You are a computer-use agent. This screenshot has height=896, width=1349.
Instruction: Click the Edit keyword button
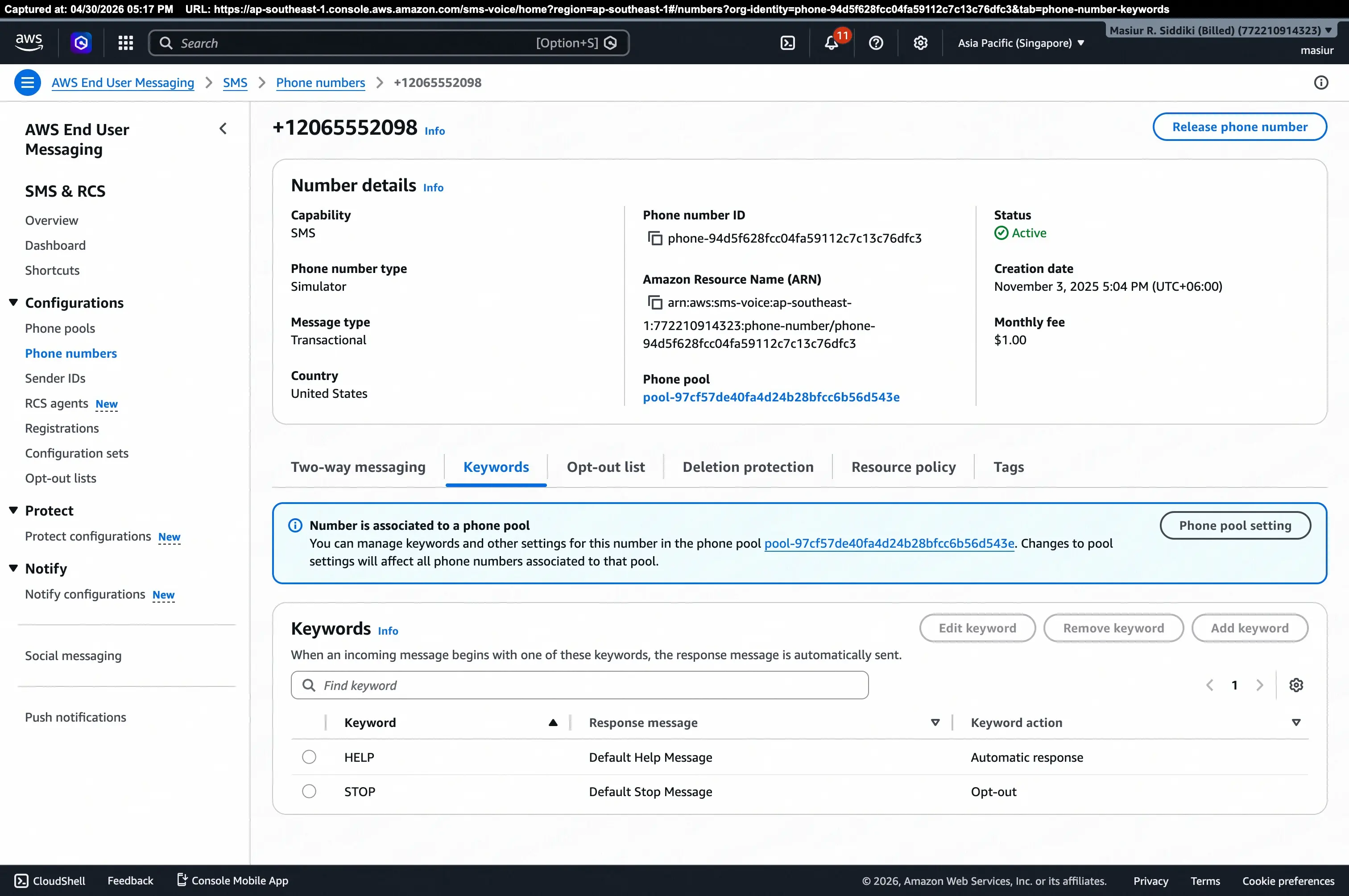click(x=977, y=628)
